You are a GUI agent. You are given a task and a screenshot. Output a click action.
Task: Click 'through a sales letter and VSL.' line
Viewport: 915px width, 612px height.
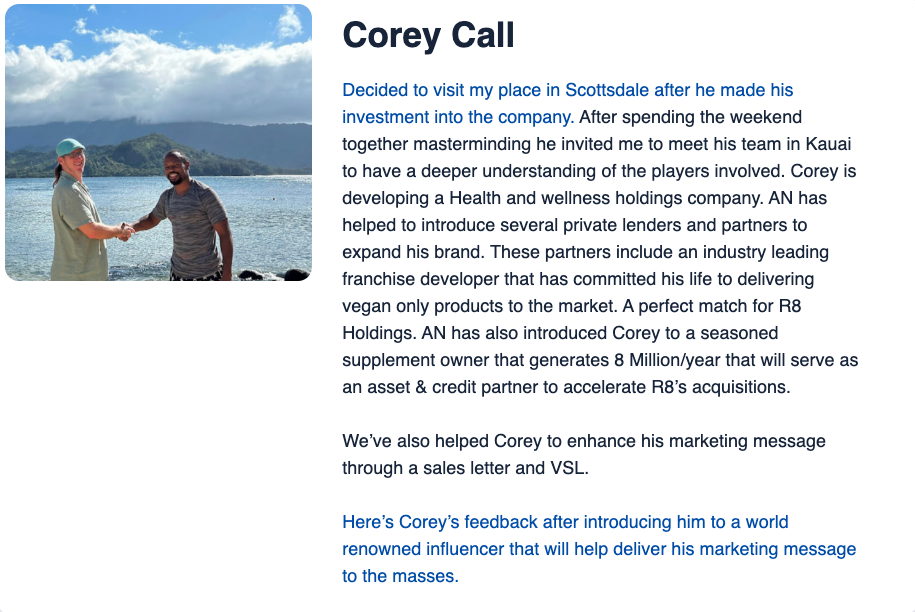[465, 468]
